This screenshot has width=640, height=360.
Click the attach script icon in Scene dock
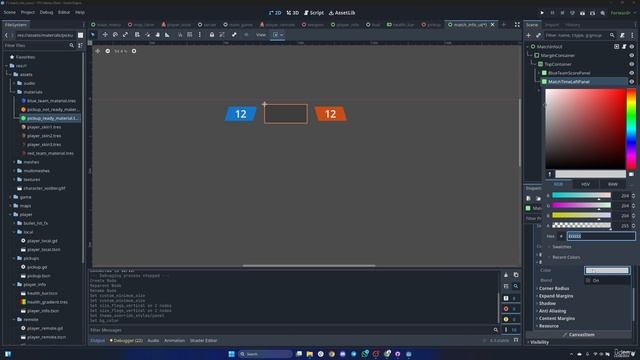(622, 36)
